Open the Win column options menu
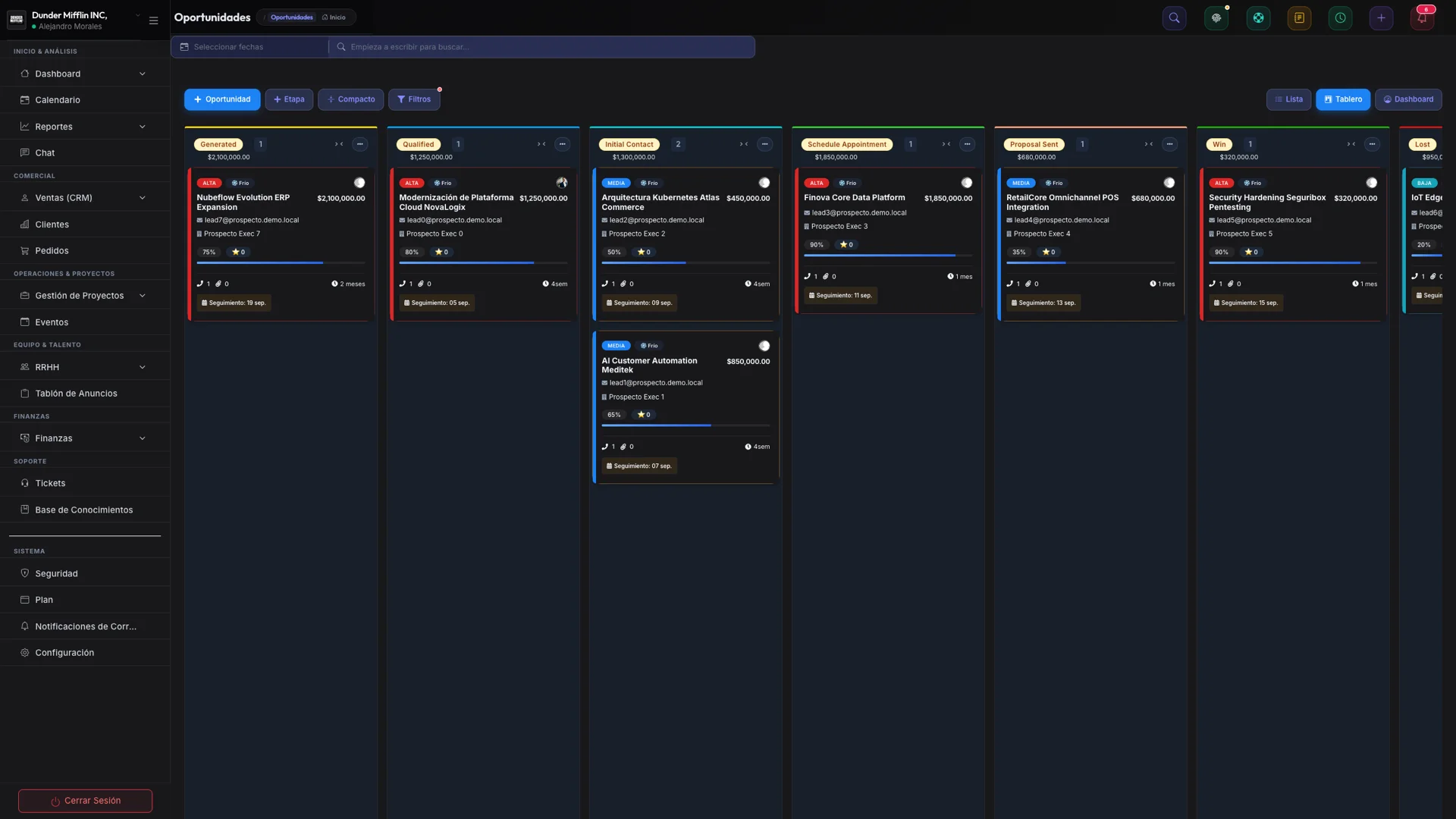Viewport: 1456px width, 819px height. 1373,144
